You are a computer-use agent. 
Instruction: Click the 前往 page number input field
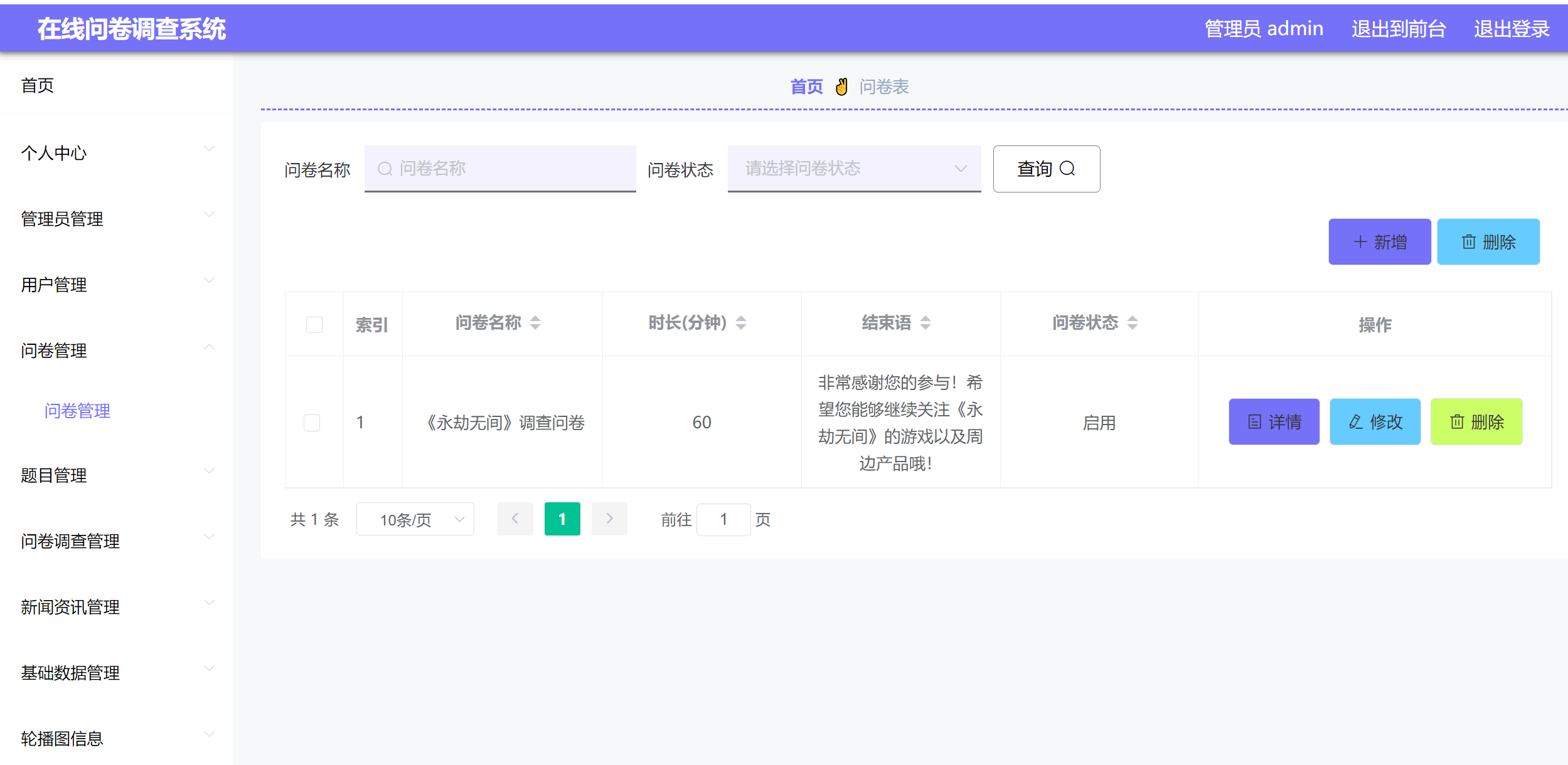click(x=723, y=519)
